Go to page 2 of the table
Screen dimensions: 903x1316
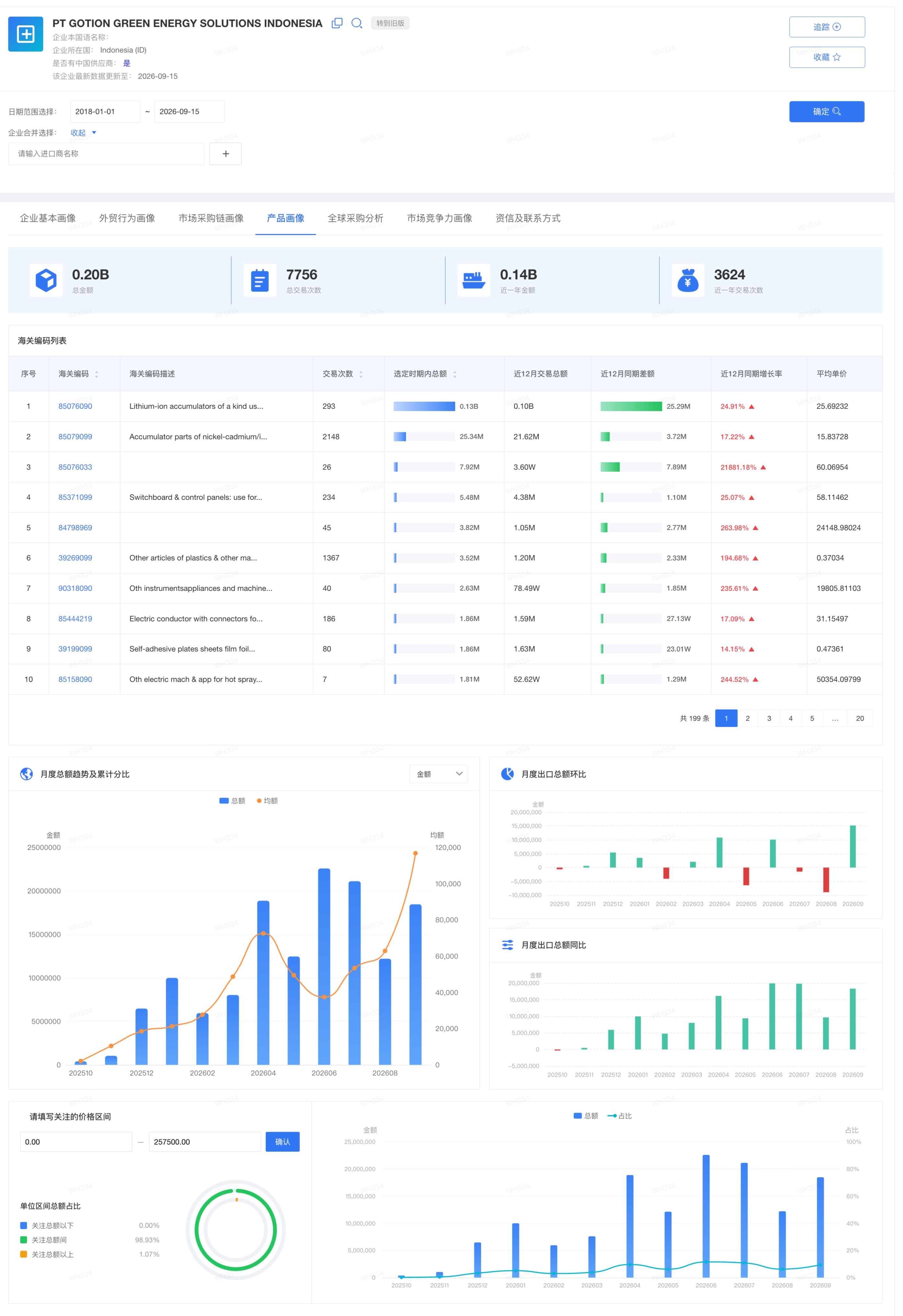[748, 719]
